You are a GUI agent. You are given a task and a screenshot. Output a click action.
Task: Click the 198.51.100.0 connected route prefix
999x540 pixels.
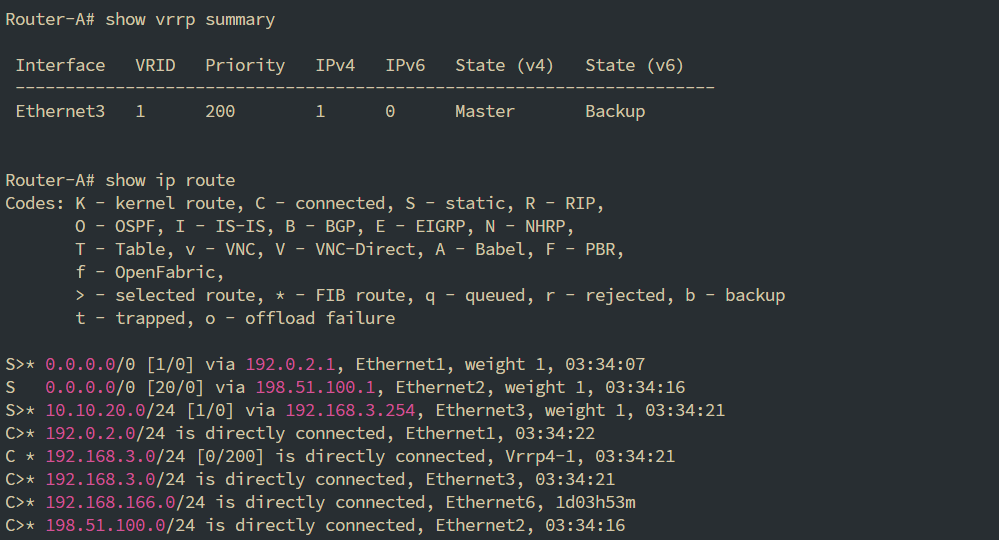(105, 525)
